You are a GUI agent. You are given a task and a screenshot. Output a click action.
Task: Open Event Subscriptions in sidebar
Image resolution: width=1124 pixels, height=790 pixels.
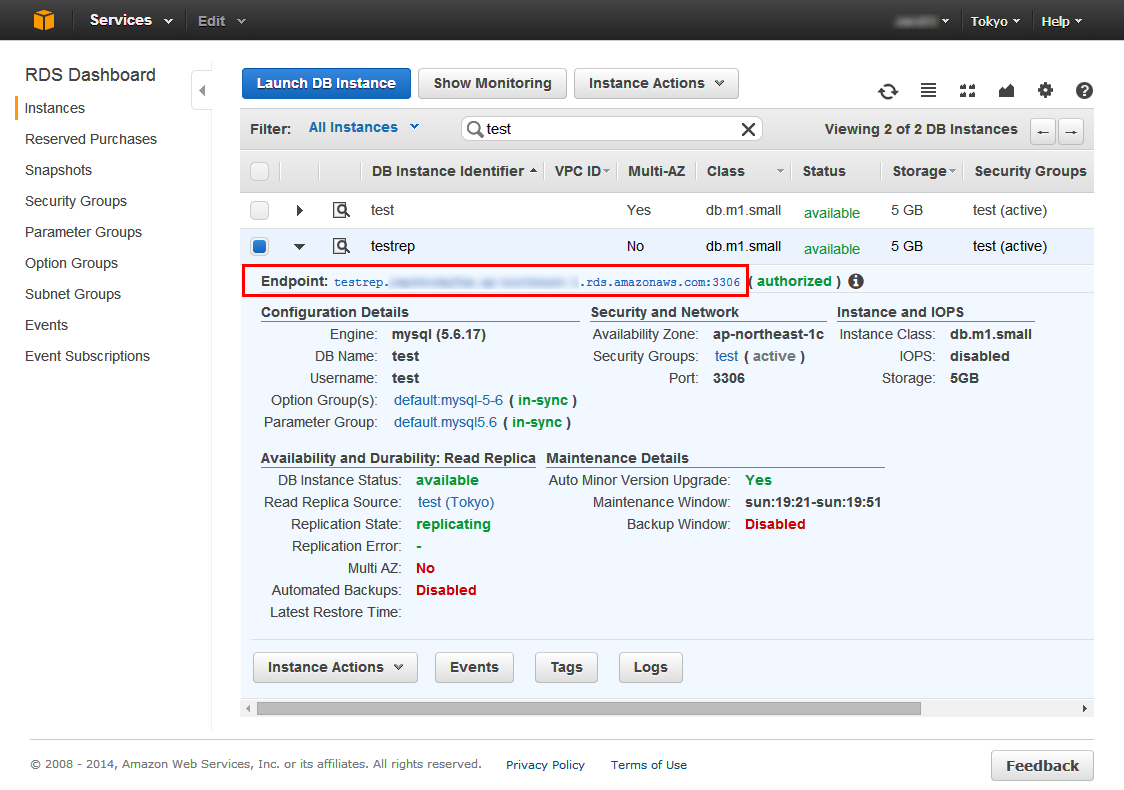click(87, 356)
